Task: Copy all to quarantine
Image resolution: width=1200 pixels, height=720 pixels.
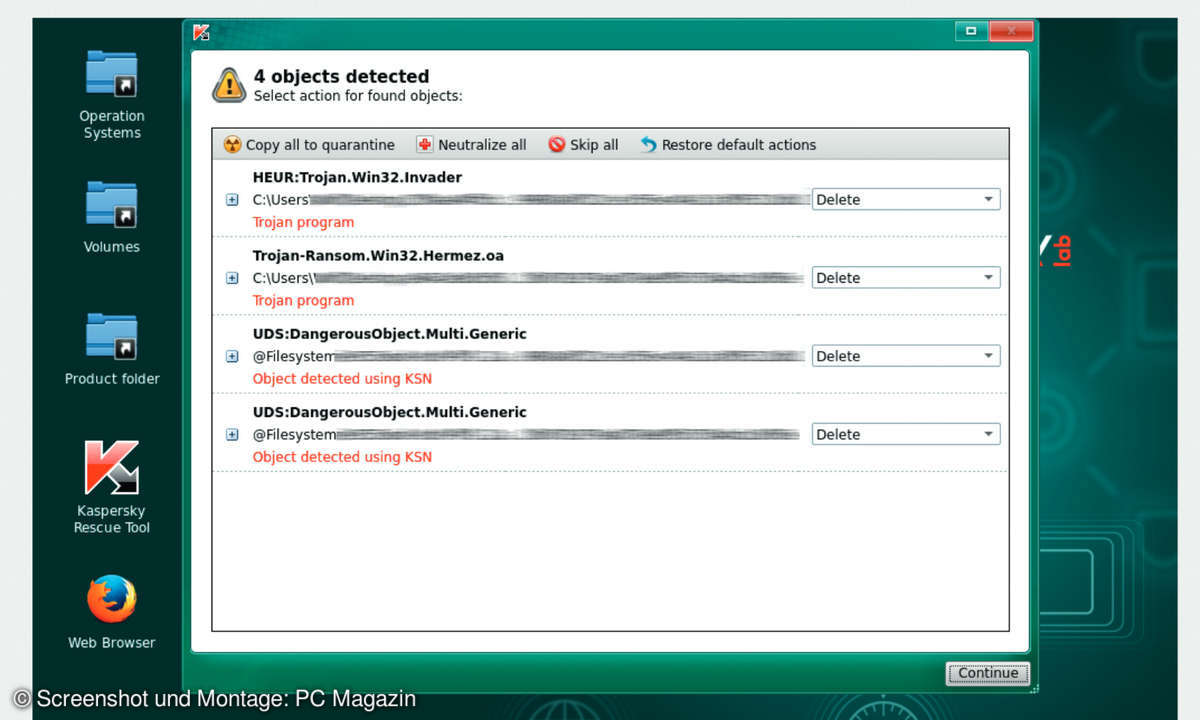Action: [x=309, y=145]
